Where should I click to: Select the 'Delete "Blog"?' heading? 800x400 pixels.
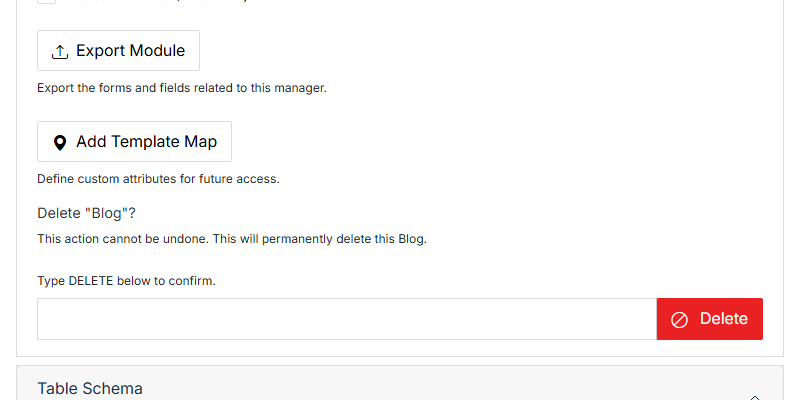tap(87, 213)
